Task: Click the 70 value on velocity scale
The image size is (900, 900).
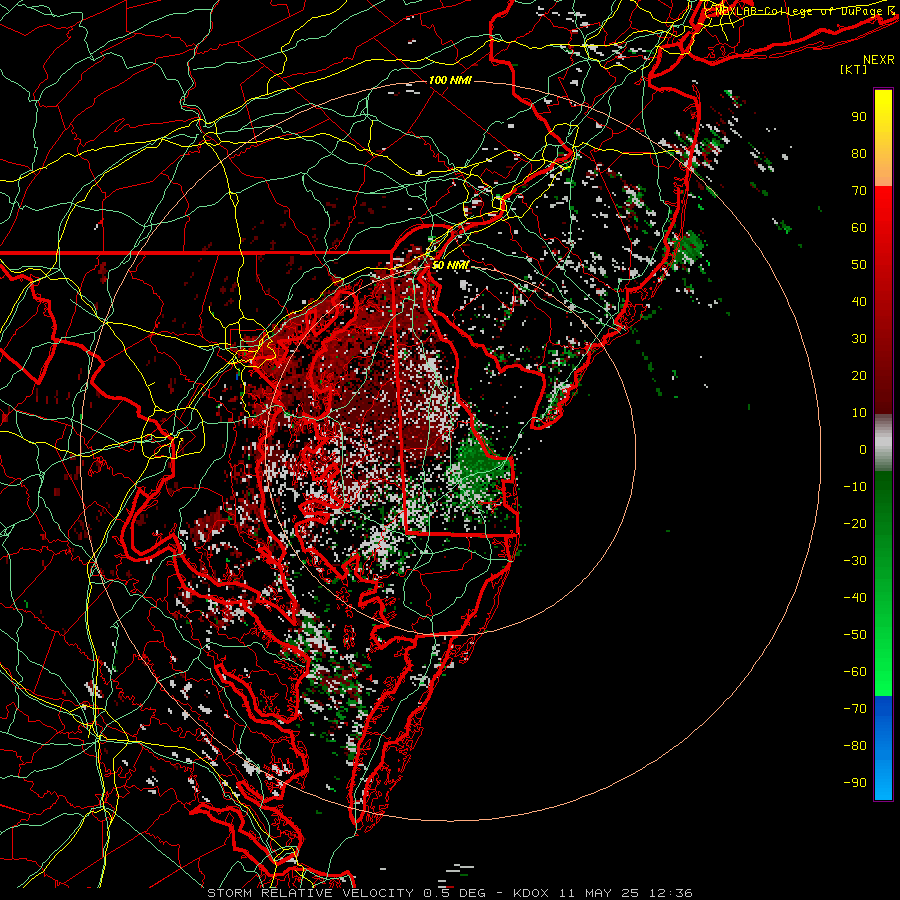Action: pyautogui.click(x=859, y=191)
